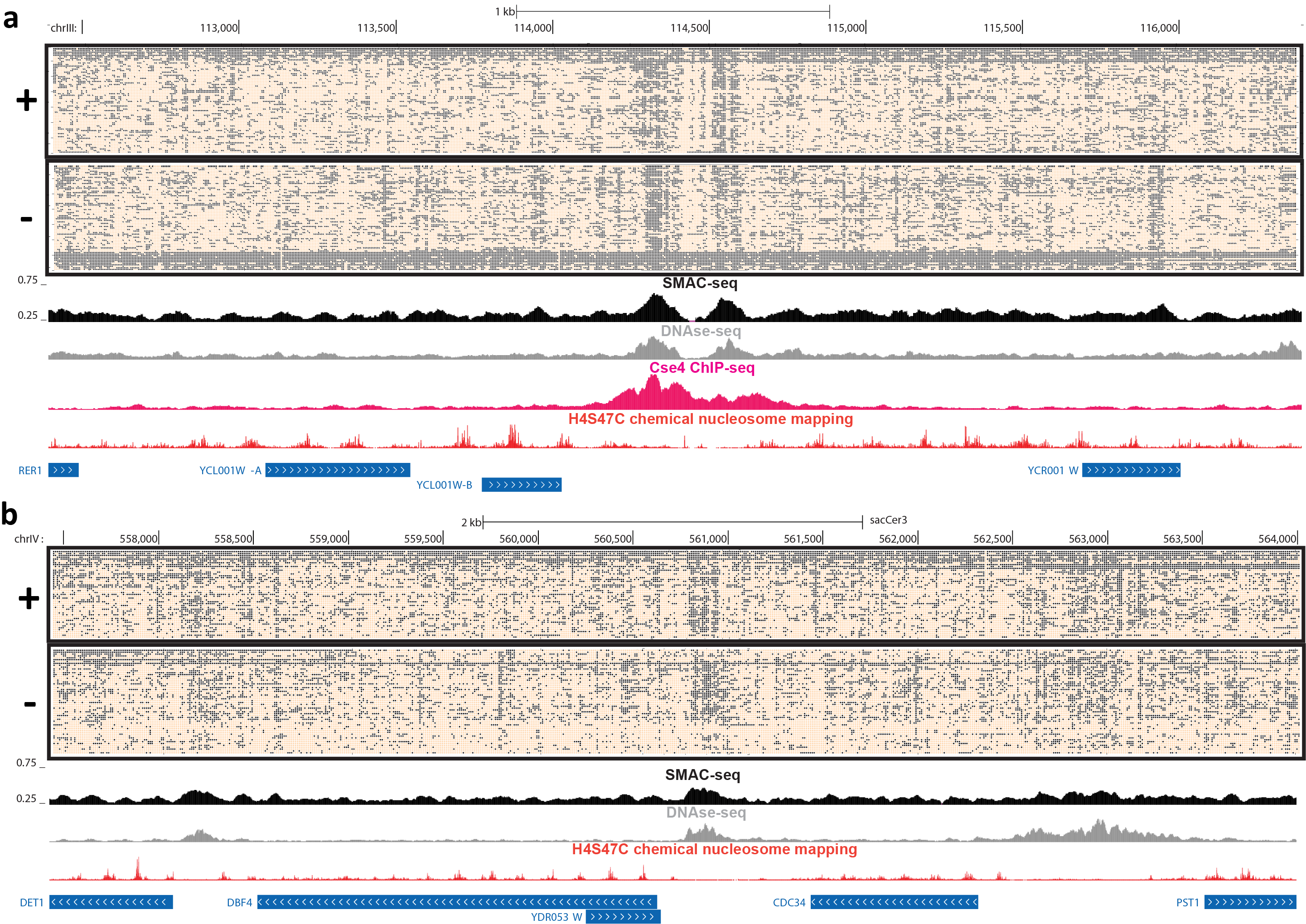Click the 114,000 position marker on chrIII ruler
The width and height of the screenshot is (1306, 924).
pyautogui.click(x=532, y=28)
